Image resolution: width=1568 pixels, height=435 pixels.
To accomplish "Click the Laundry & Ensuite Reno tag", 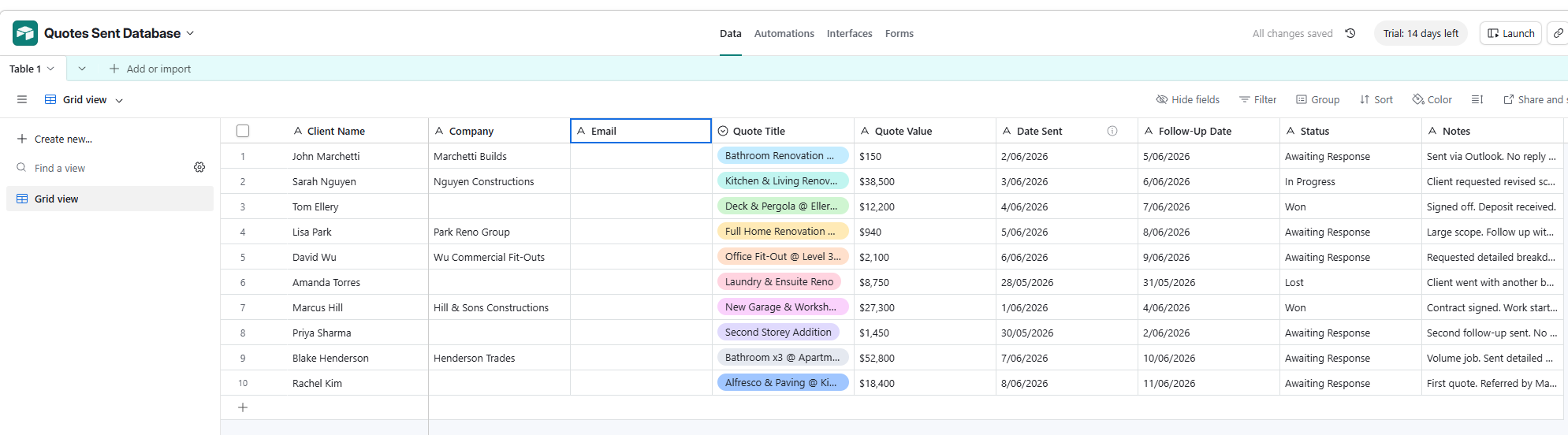I will click(779, 282).
